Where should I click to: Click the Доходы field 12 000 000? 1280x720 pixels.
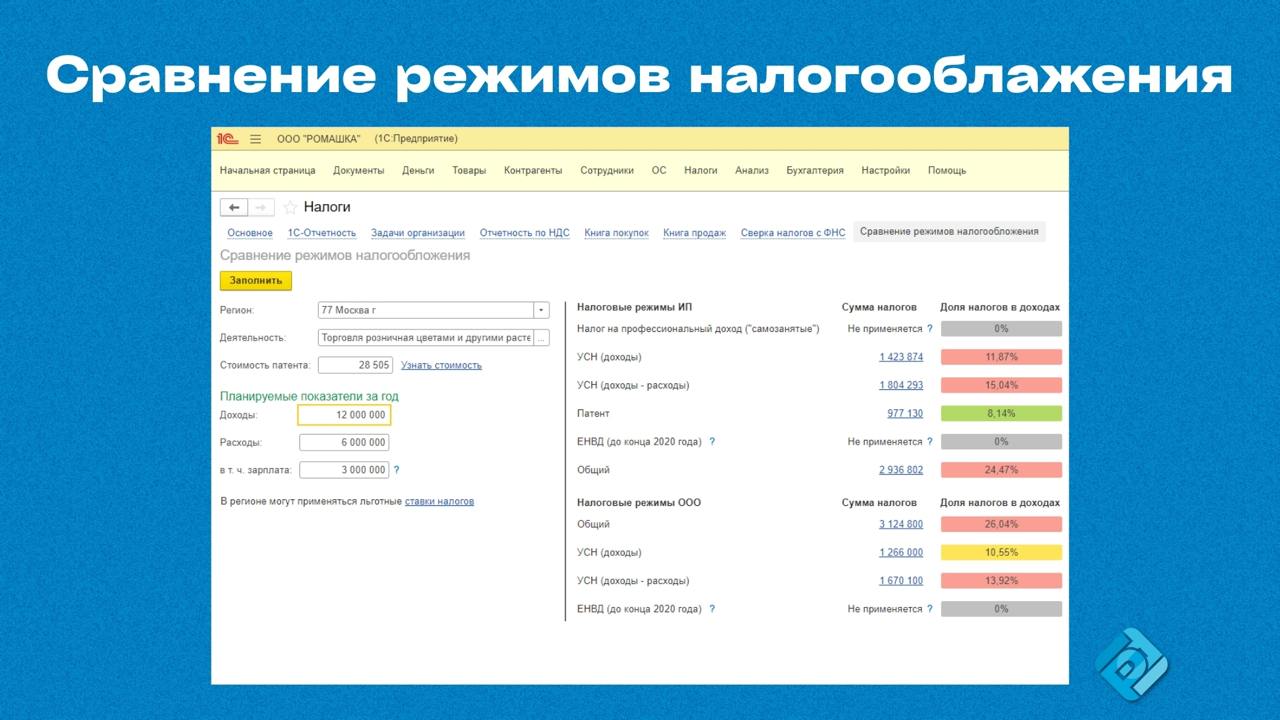point(344,415)
